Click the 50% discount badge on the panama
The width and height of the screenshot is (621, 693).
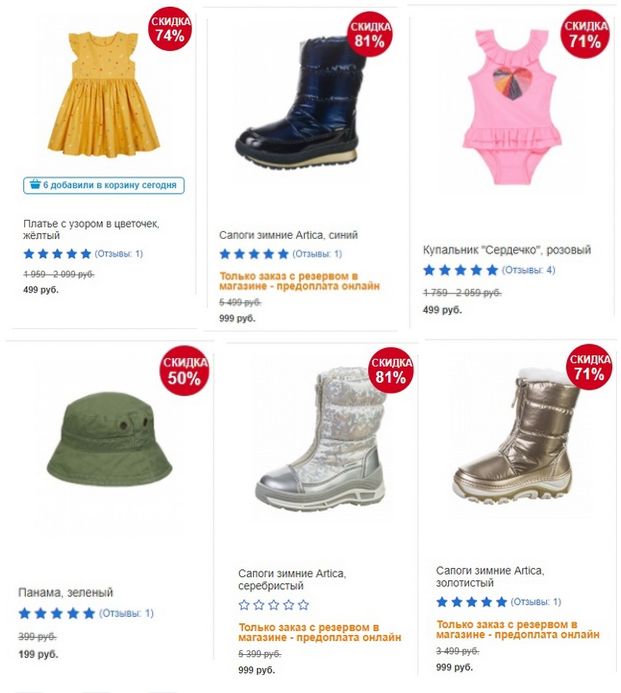point(184,370)
